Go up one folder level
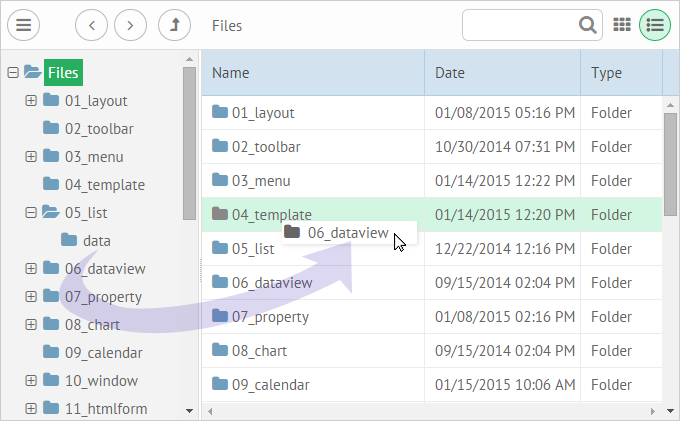Screen dimensions: 680x421 click(x=174, y=26)
